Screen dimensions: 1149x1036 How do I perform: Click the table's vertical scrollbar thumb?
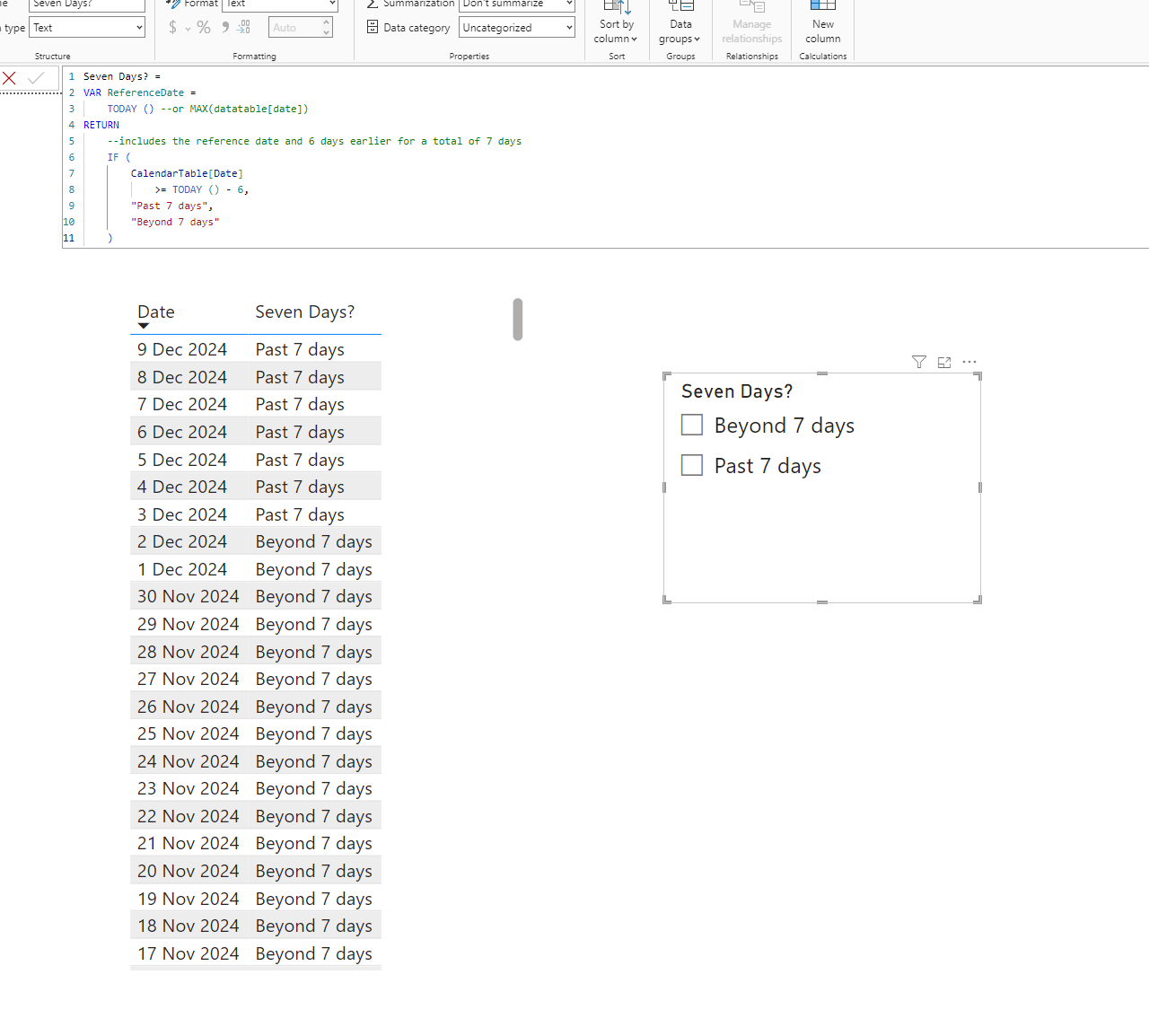tap(518, 320)
